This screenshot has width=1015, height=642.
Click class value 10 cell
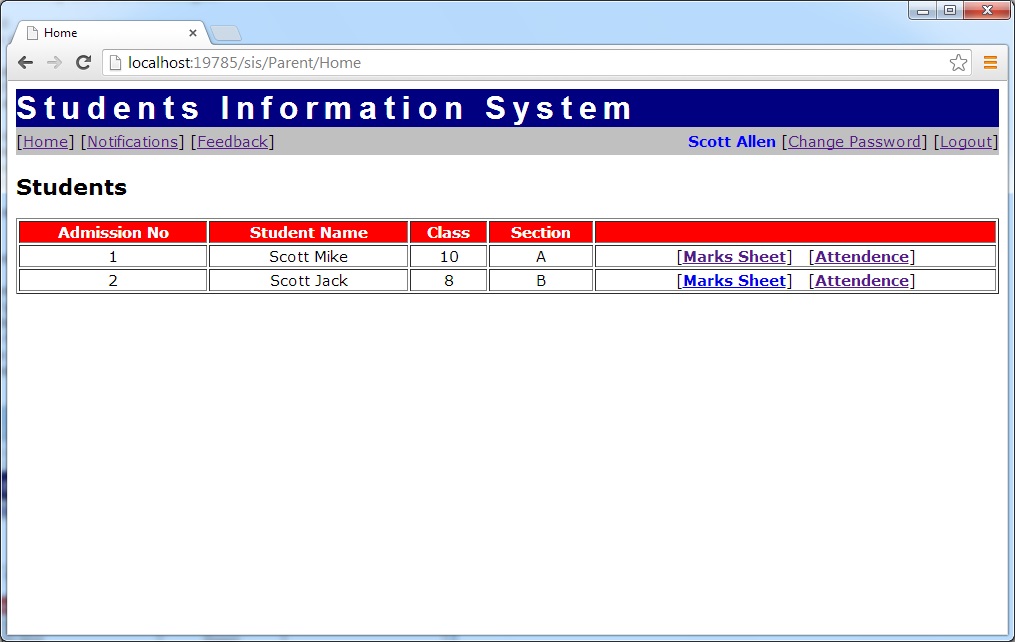448,257
